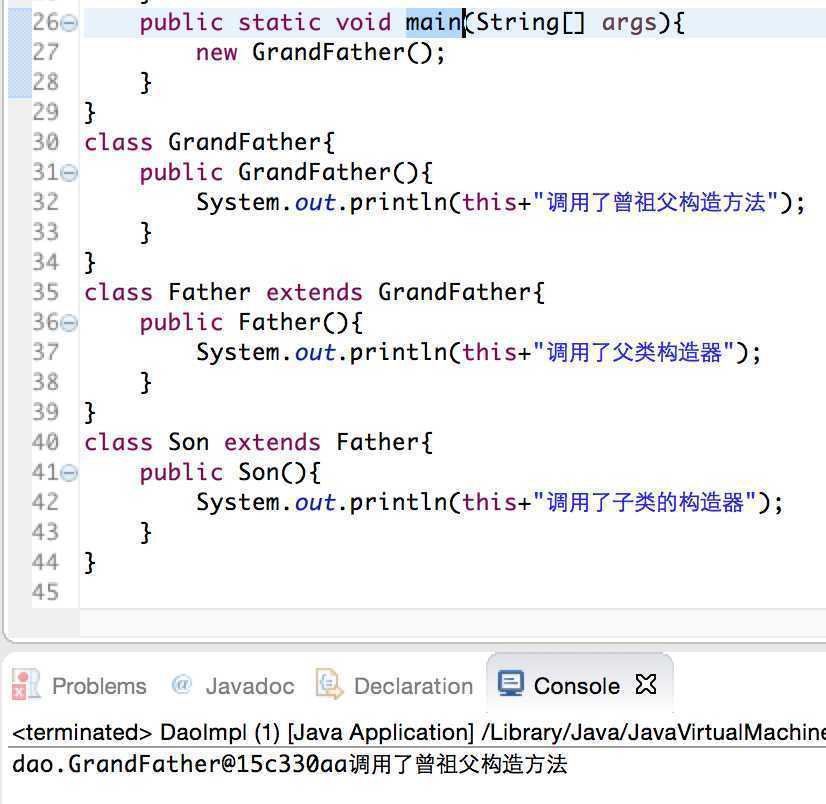Collapse the main method fold at line 26
This screenshot has width=826, height=804.
click(70, 23)
